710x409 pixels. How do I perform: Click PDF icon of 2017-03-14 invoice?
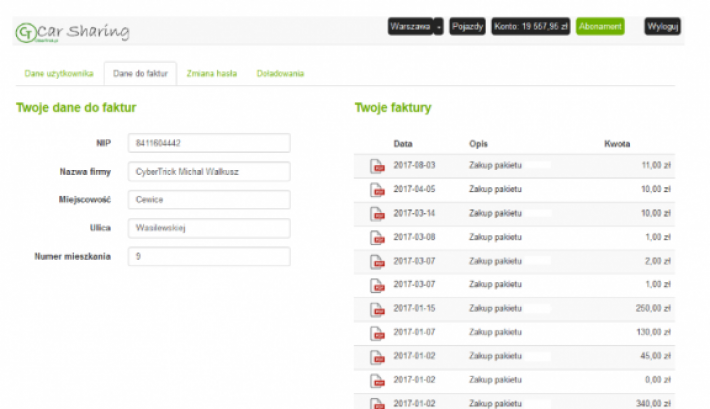[x=378, y=214]
